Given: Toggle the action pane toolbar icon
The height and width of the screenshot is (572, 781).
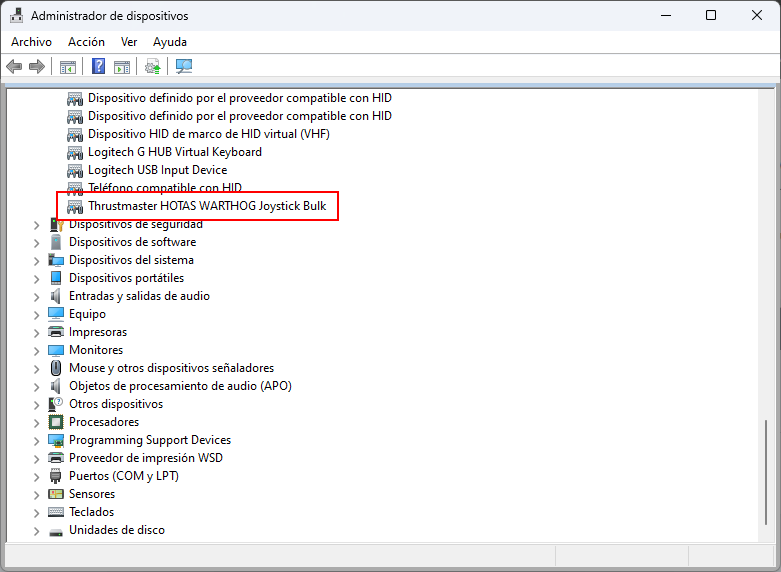Looking at the screenshot, I should (122, 66).
